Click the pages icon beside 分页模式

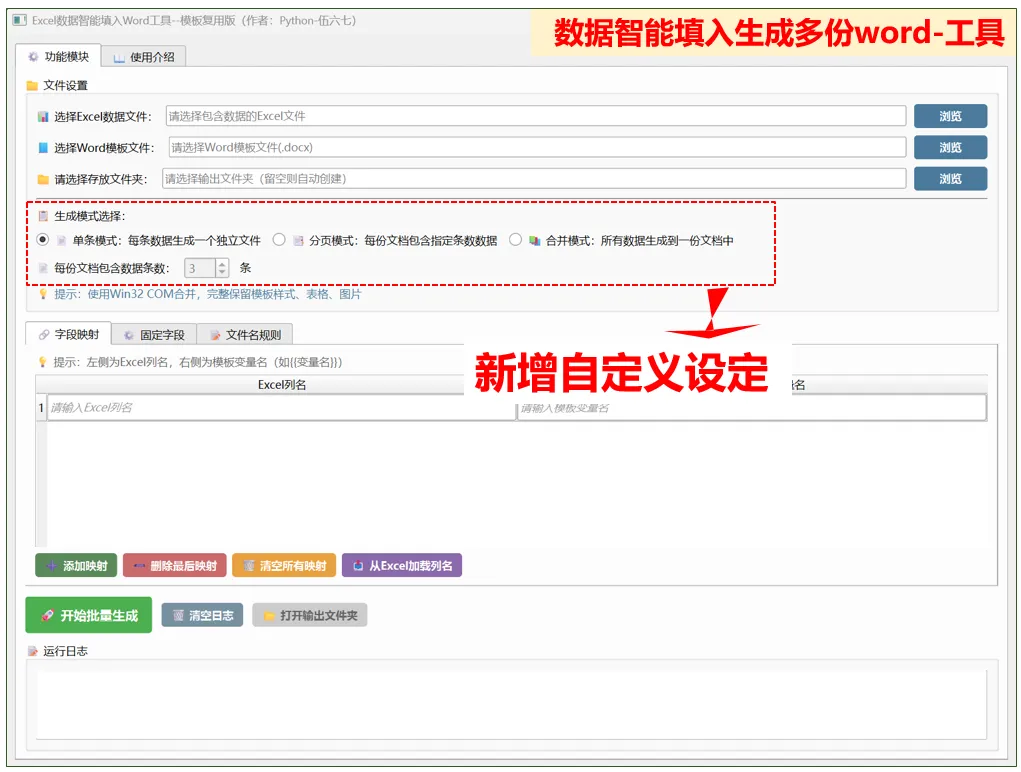pos(298,241)
